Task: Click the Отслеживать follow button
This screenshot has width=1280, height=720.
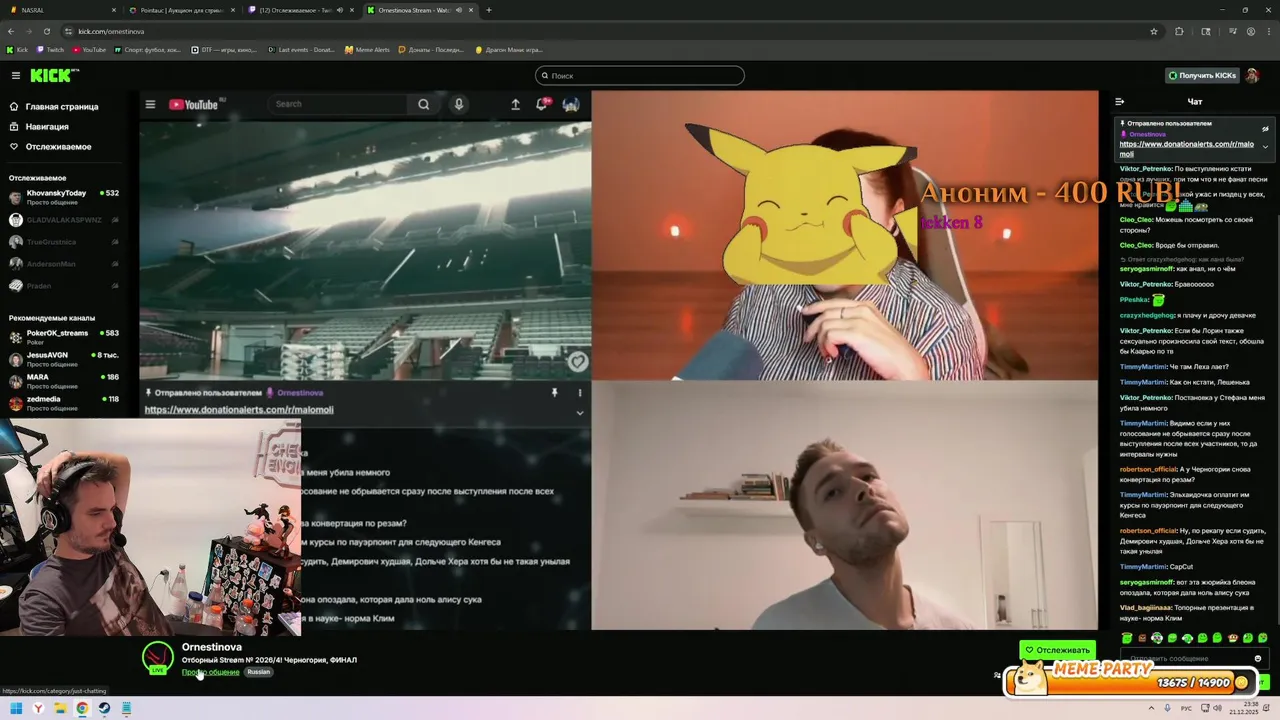Action: 1057,650
